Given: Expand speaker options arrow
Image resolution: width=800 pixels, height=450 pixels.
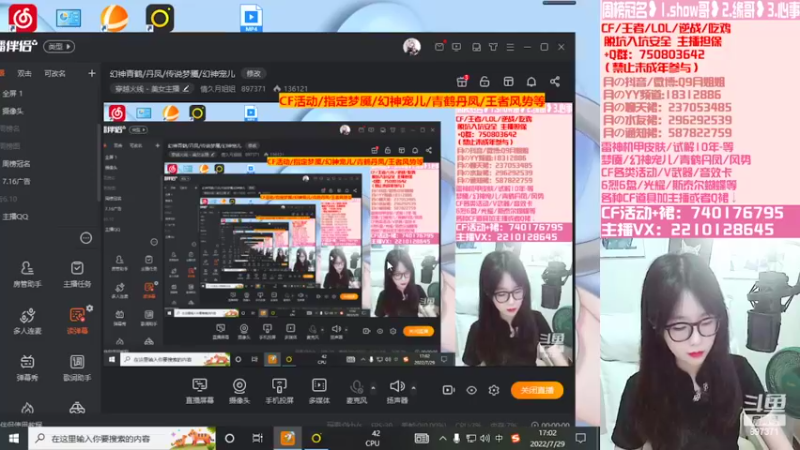Looking at the screenshot, I should click(413, 388).
